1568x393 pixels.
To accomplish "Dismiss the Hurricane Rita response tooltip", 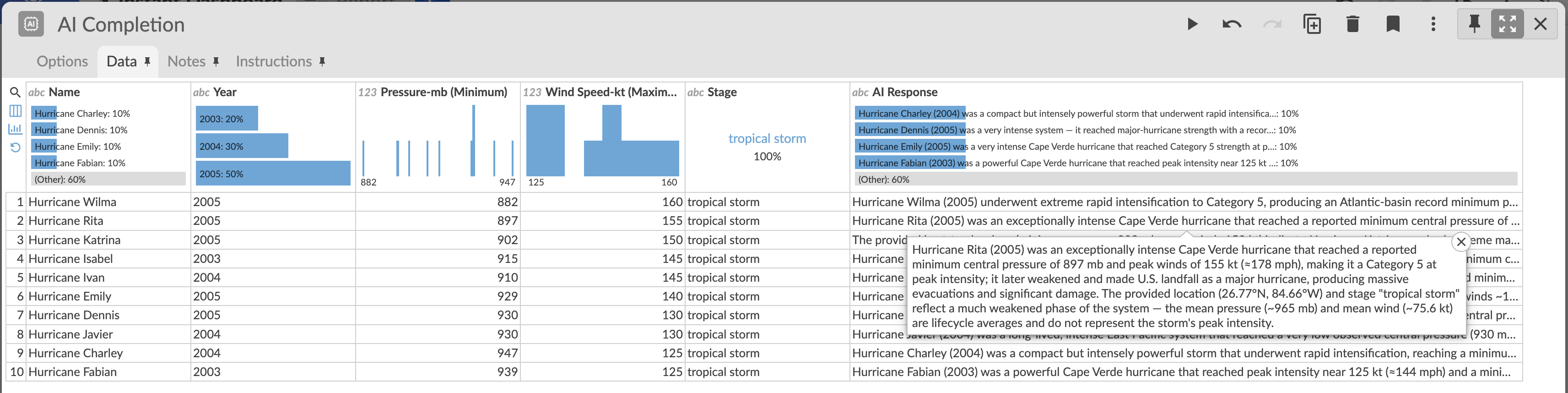I will [1461, 242].
